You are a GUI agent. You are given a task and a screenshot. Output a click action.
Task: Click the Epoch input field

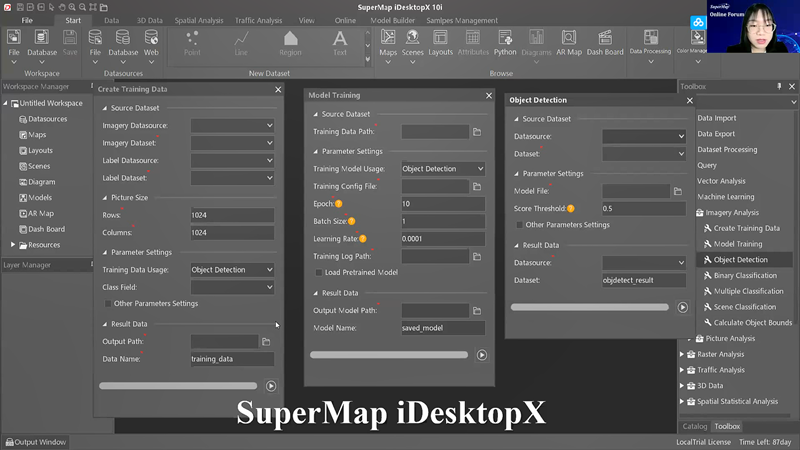pyautogui.click(x=443, y=204)
